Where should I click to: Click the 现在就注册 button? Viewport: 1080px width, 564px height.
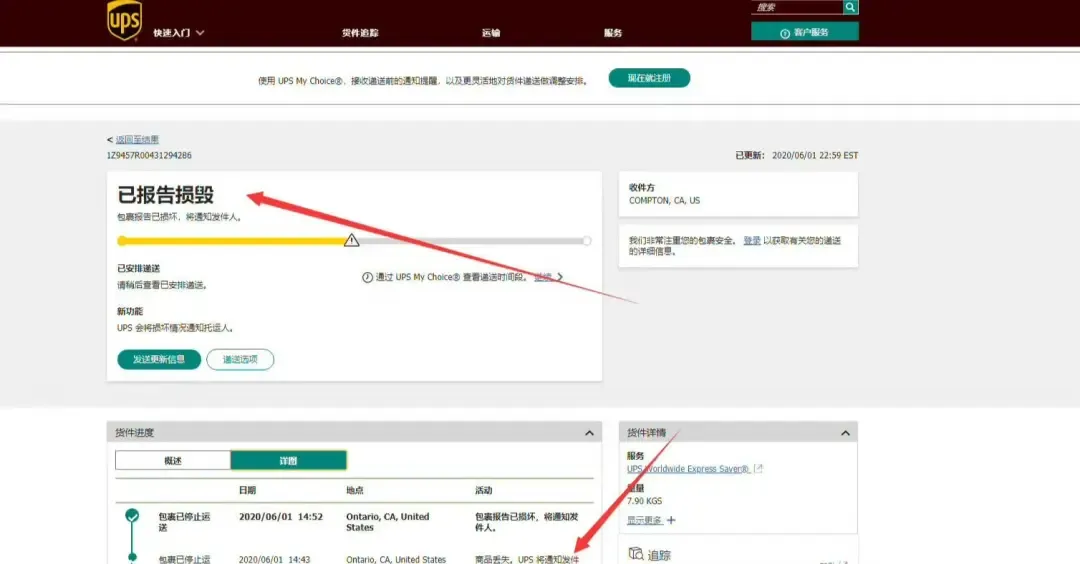tap(649, 78)
